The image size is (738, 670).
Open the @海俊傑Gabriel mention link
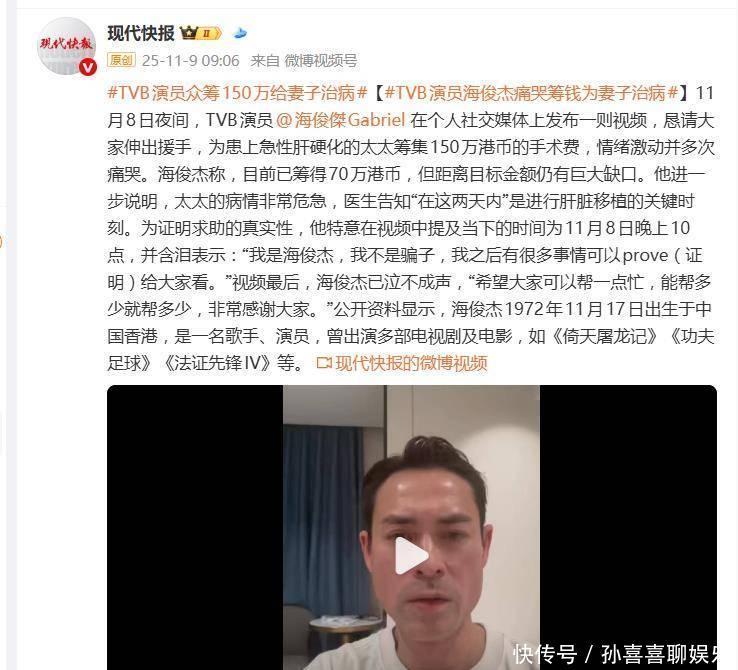coord(340,120)
